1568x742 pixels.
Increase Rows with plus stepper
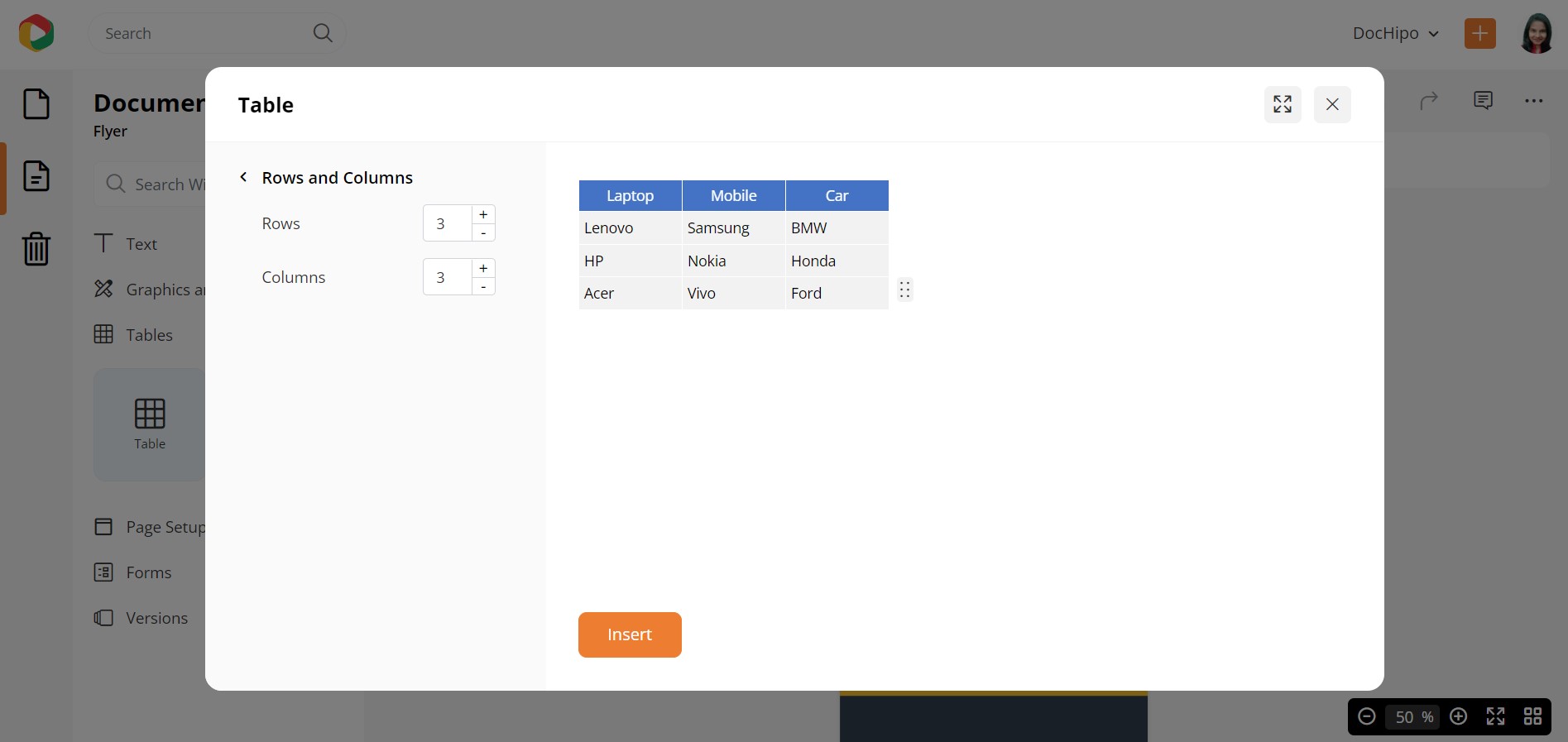coord(483,214)
